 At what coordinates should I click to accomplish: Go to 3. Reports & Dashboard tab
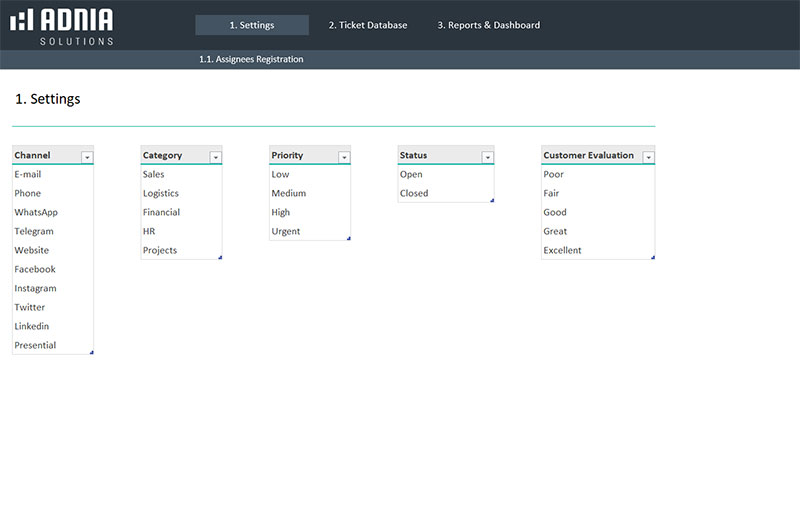coord(488,25)
